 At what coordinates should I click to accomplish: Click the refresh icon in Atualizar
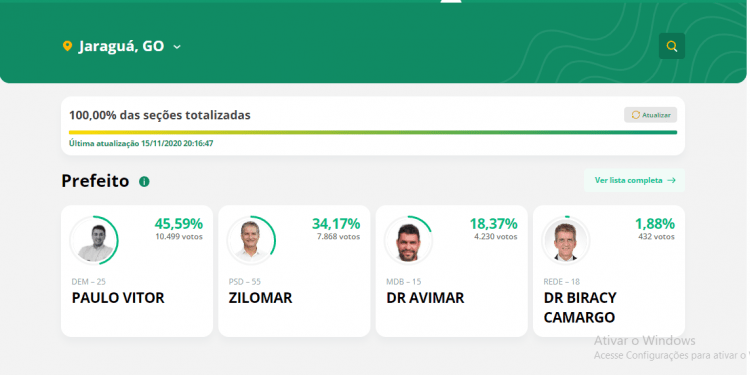tap(636, 115)
